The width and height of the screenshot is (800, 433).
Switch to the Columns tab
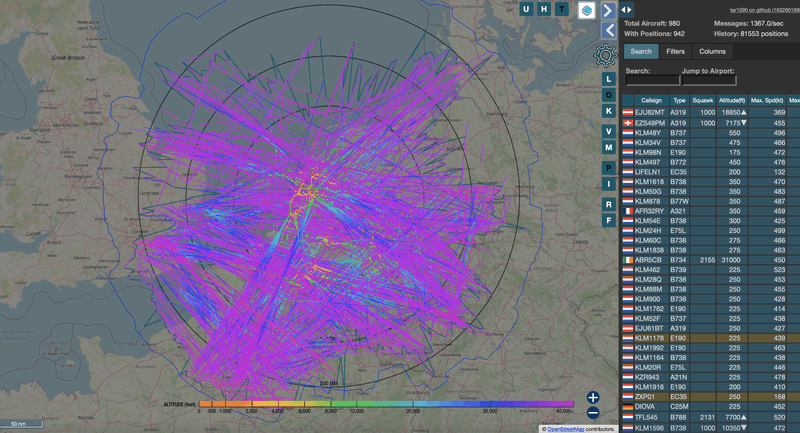click(712, 51)
